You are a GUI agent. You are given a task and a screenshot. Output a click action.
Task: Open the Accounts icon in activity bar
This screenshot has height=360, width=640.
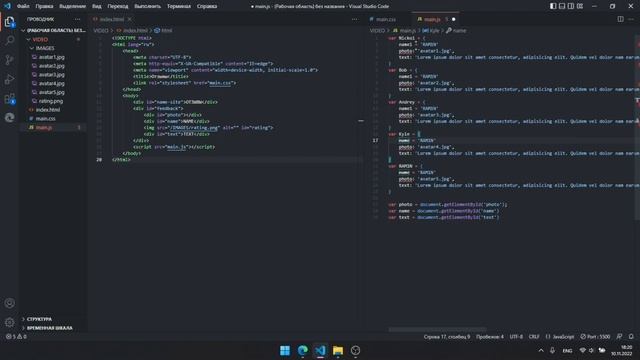pos(9,303)
